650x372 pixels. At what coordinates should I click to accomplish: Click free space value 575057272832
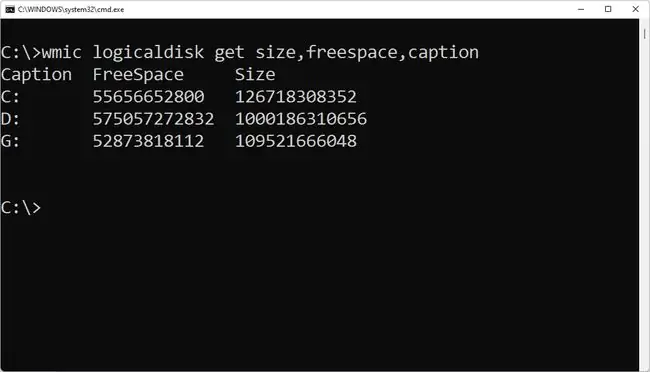[x=153, y=119]
